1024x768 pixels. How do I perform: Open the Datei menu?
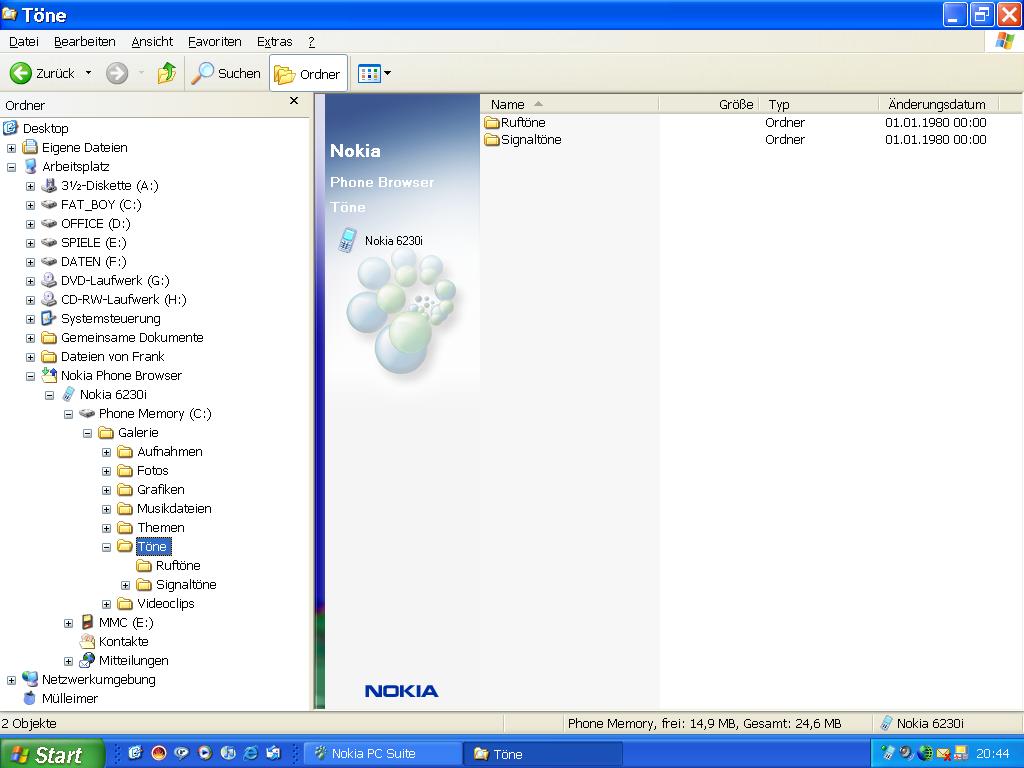[x=24, y=42]
